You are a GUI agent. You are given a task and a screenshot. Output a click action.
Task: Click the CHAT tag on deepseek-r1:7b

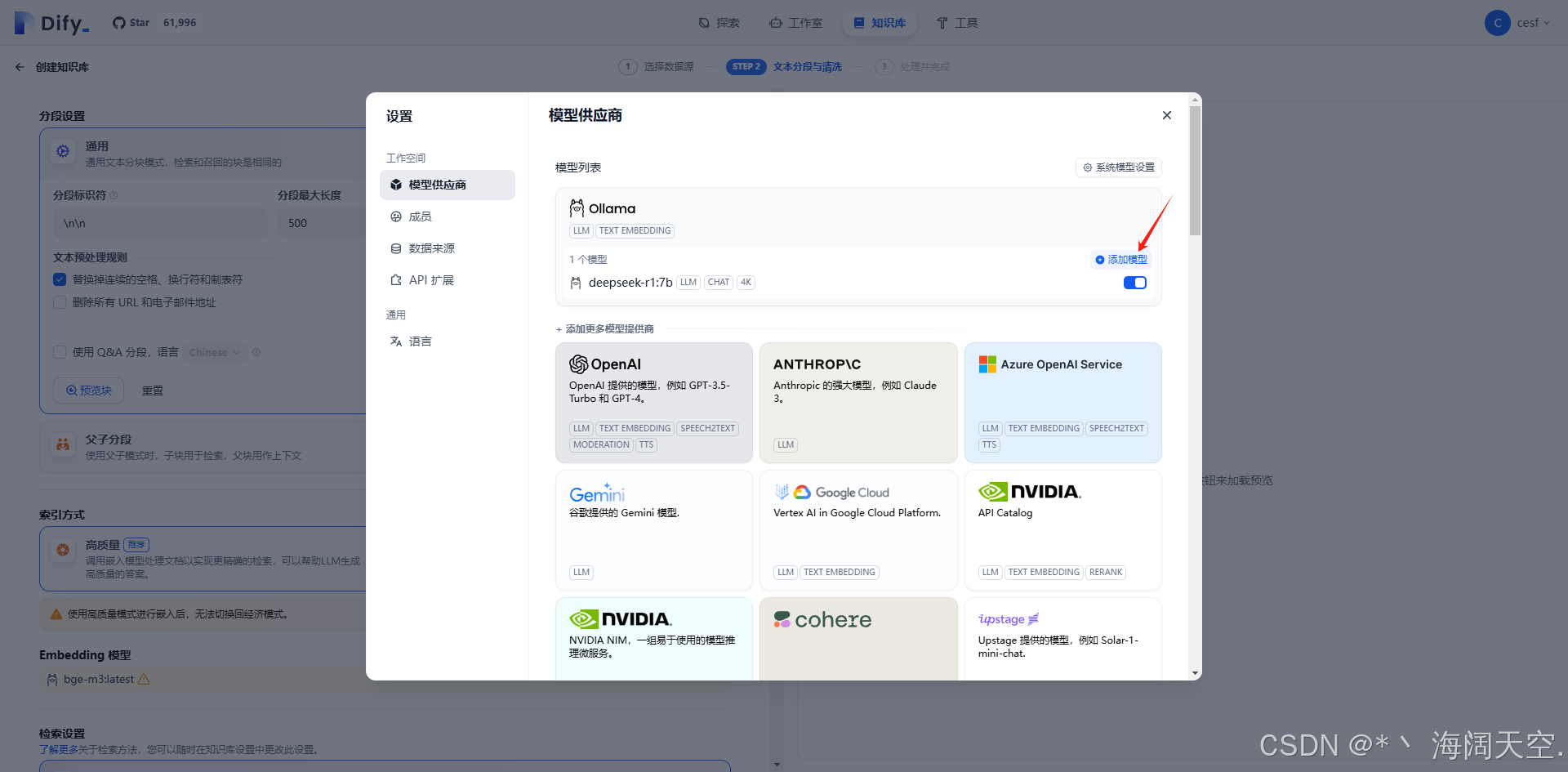pos(719,283)
